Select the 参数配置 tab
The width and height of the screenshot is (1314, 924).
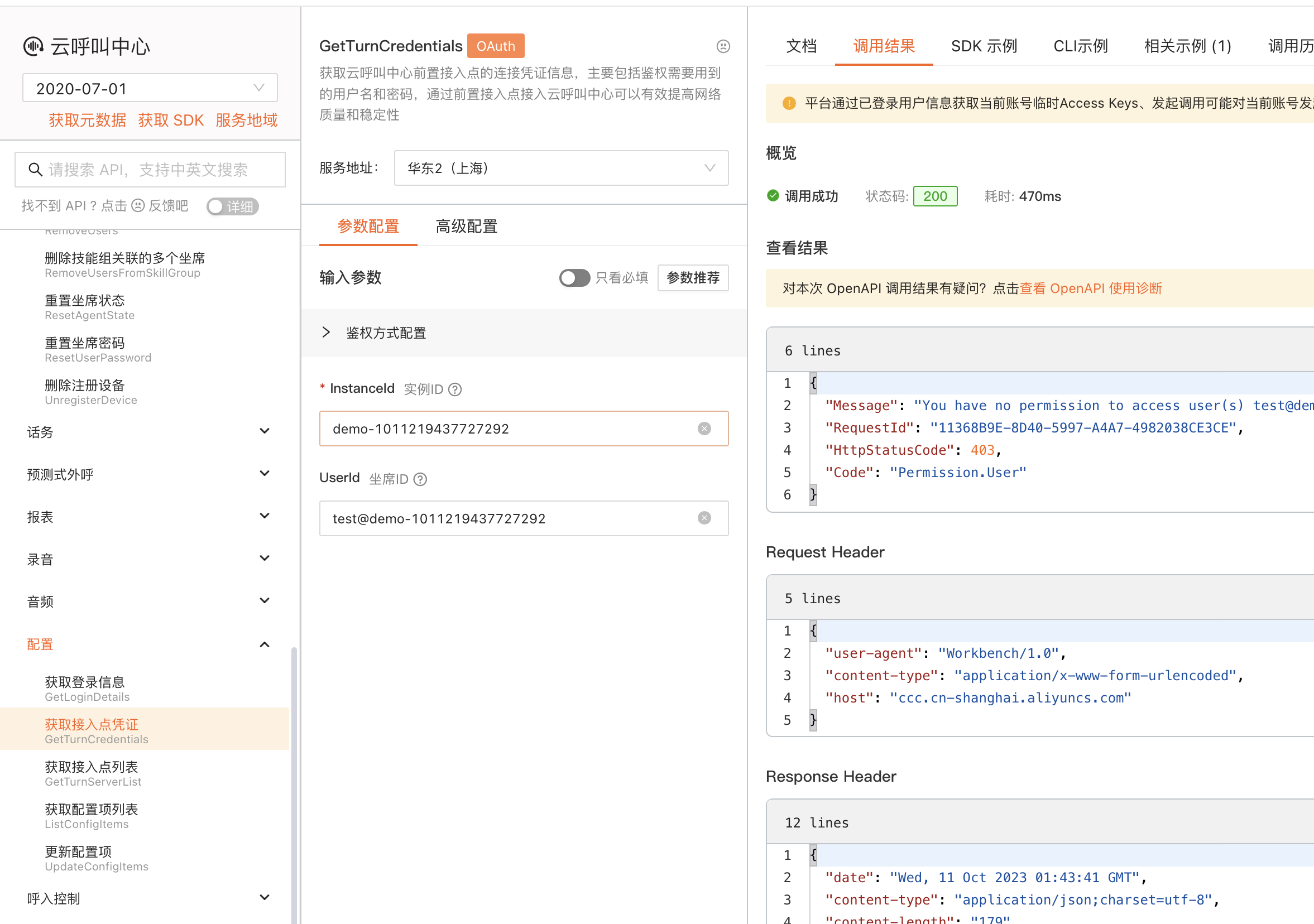368,227
